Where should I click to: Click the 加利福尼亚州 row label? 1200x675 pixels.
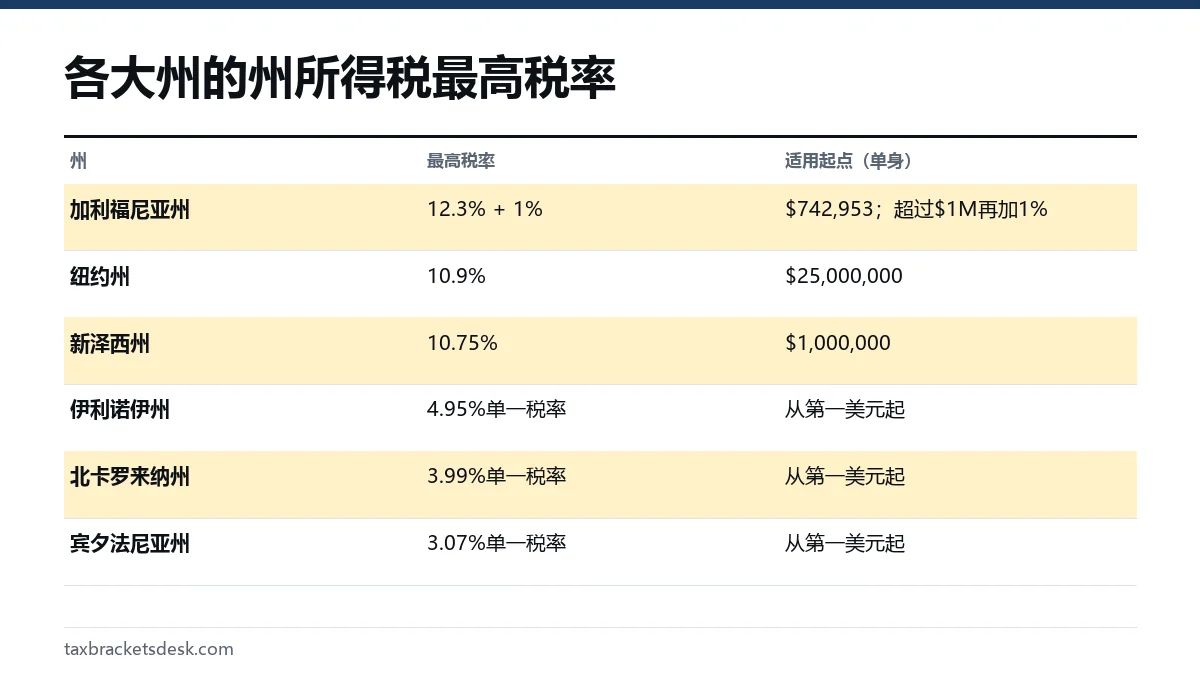130,210
